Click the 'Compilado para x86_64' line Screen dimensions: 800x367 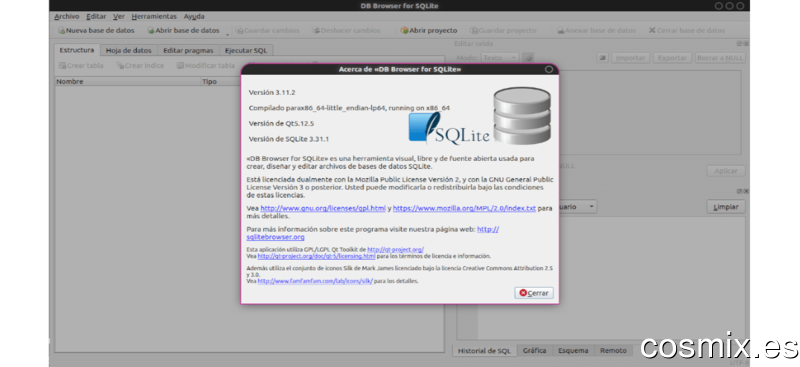click(x=349, y=108)
